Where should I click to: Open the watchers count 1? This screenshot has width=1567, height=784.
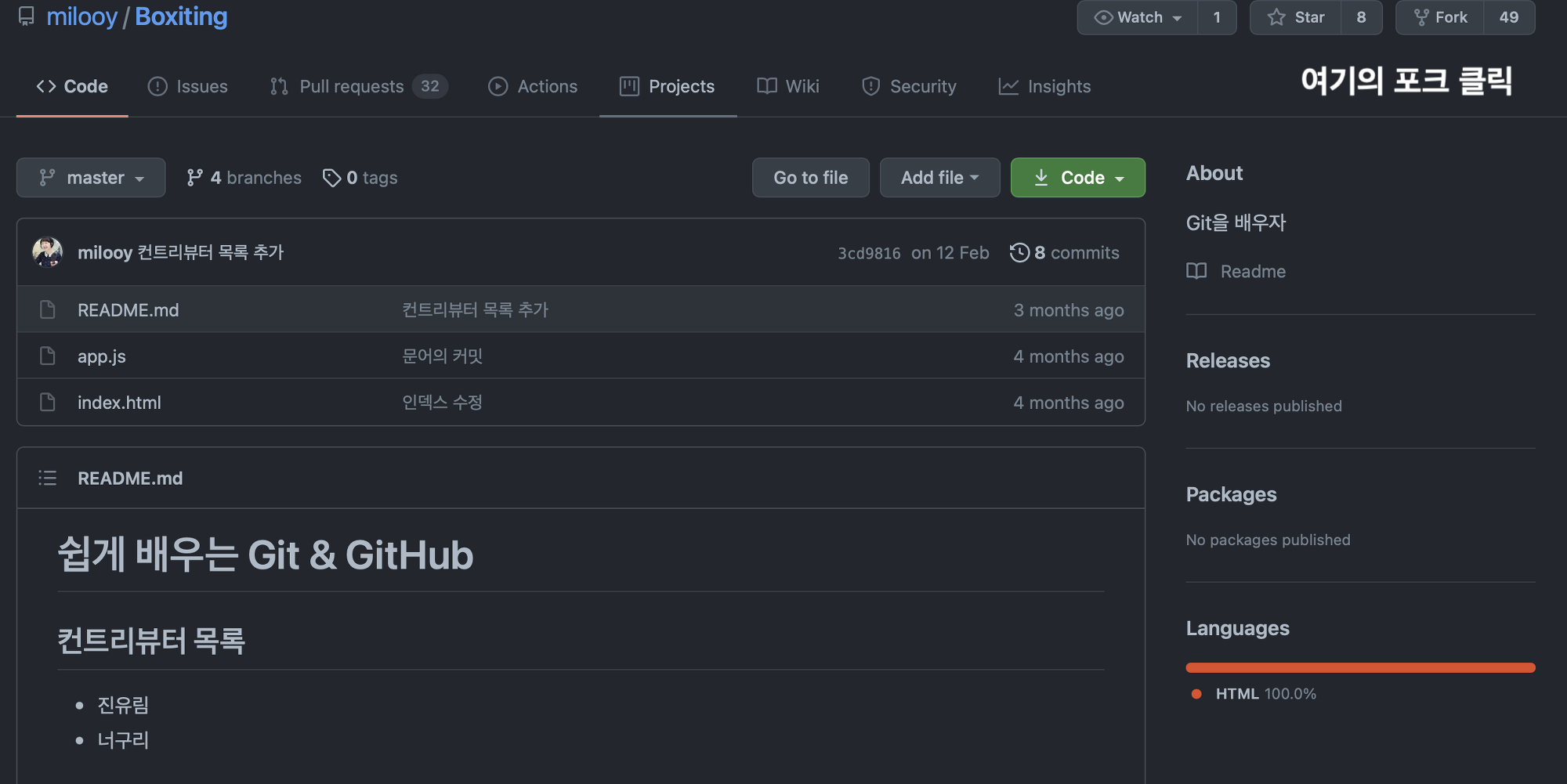coord(1217,17)
